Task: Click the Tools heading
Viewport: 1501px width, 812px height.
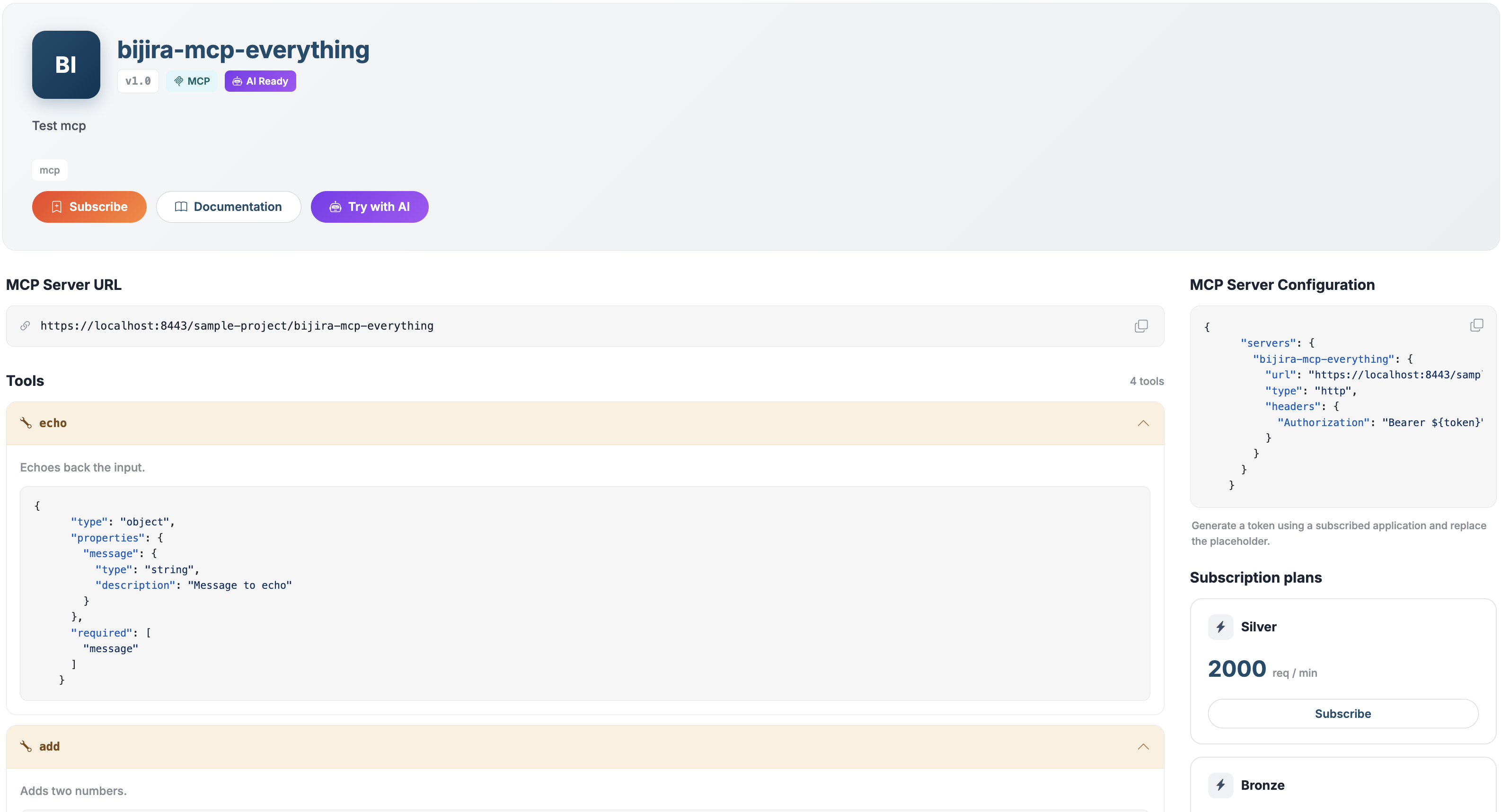Action: point(25,381)
